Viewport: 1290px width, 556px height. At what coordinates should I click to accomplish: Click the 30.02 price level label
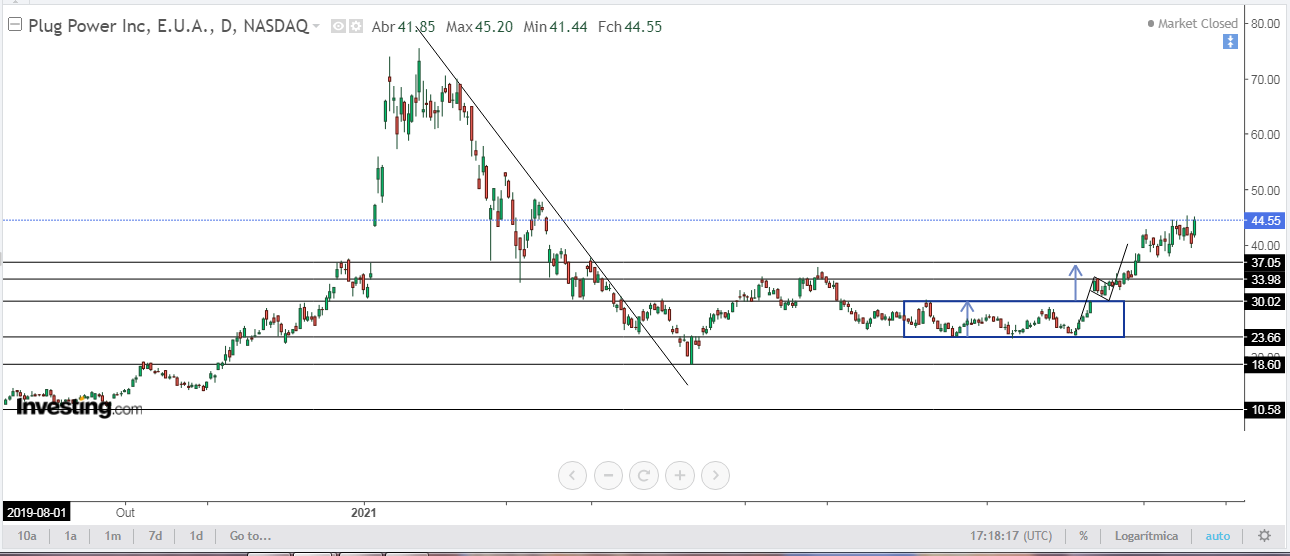pos(1266,301)
